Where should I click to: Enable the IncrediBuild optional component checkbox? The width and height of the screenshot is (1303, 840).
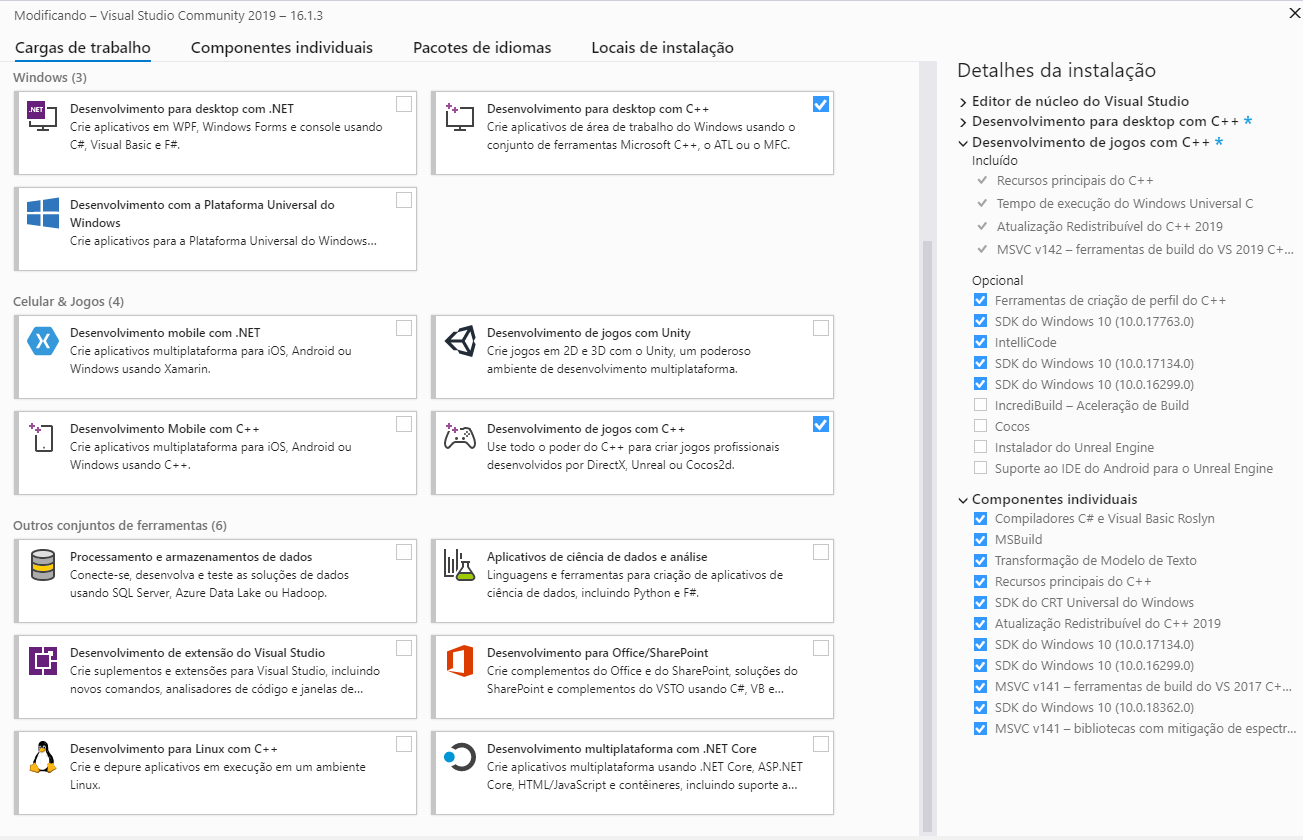coord(980,405)
